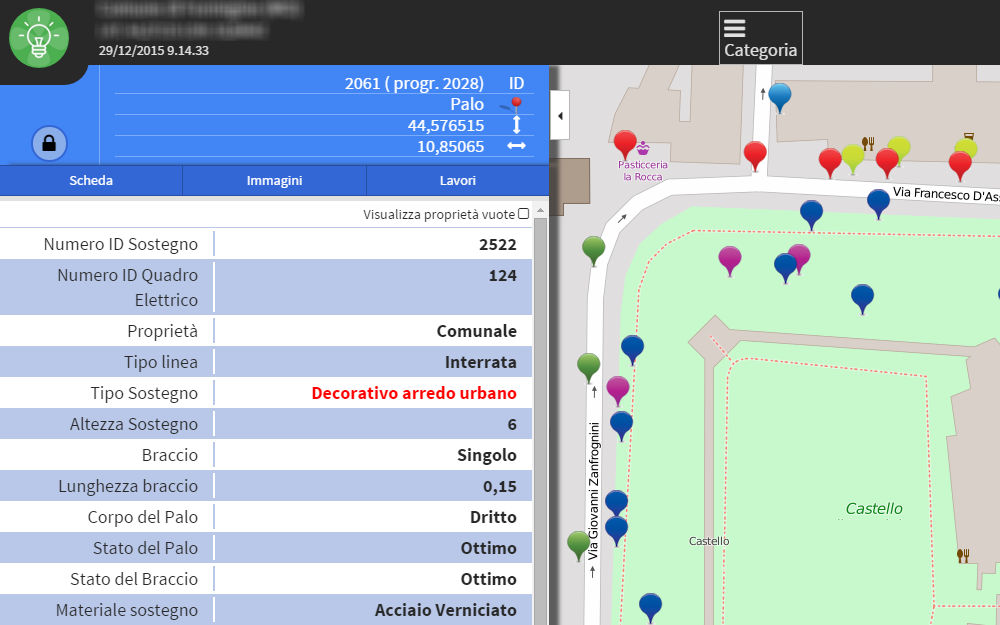1000x625 pixels.
Task: Click the Palo pin icon in header
Action: 515,104
